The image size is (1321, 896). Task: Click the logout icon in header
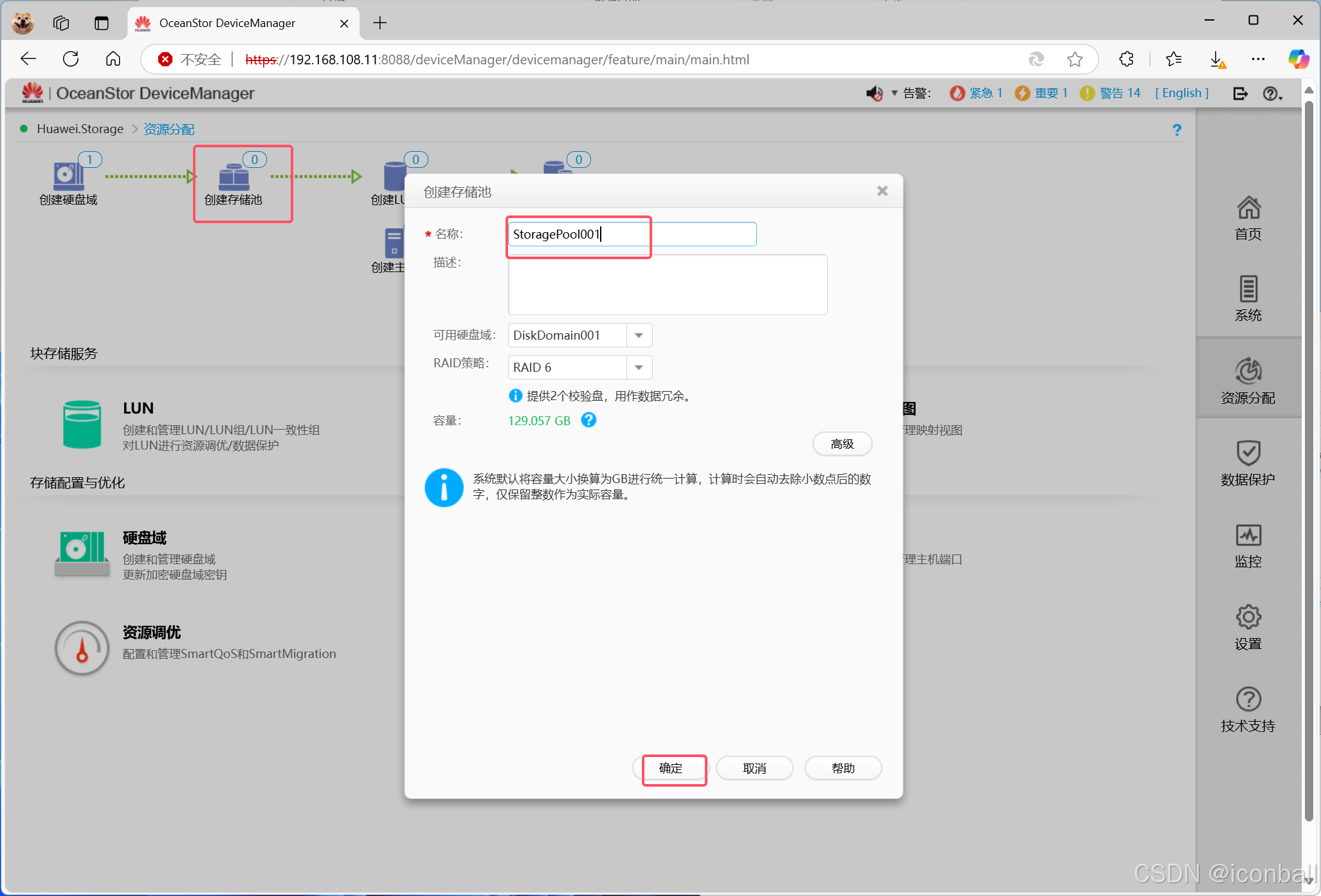(1240, 94)
